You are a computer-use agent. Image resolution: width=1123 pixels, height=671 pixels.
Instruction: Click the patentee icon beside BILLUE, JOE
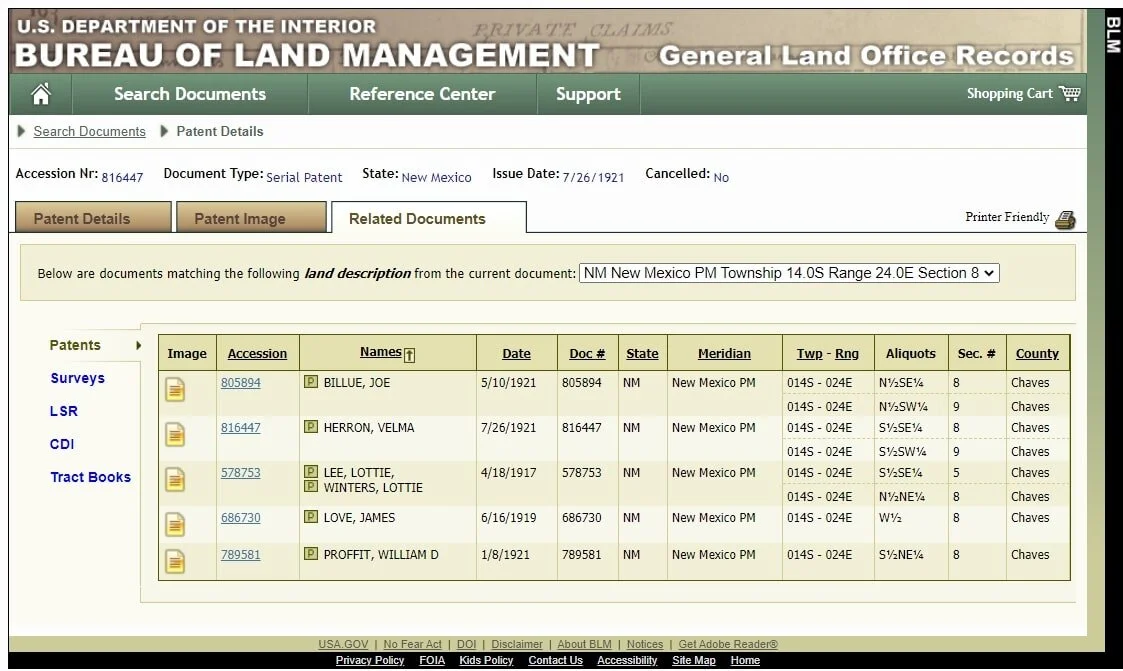click(x=311, y=382)
